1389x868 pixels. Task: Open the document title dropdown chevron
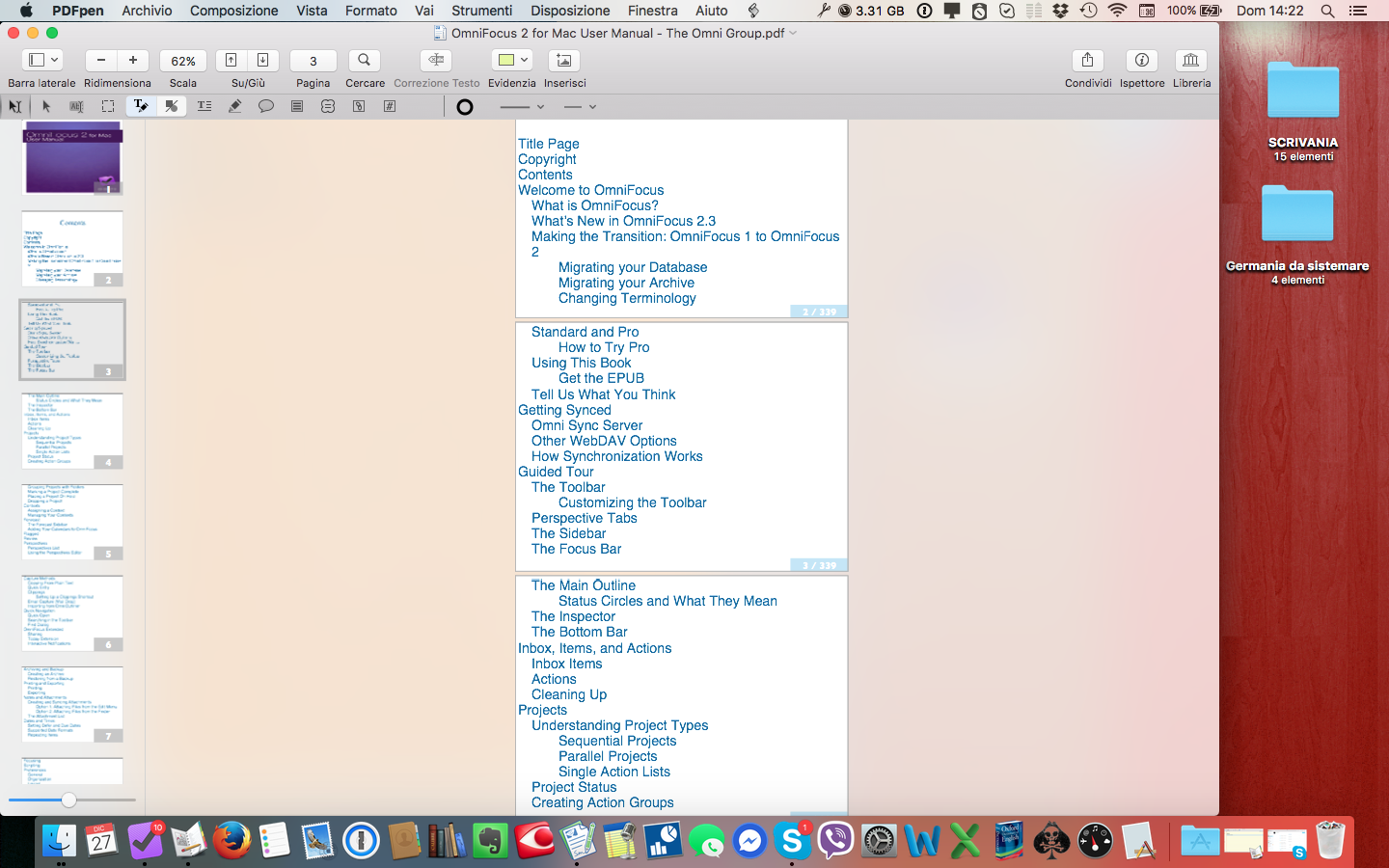tap(793, 33)
